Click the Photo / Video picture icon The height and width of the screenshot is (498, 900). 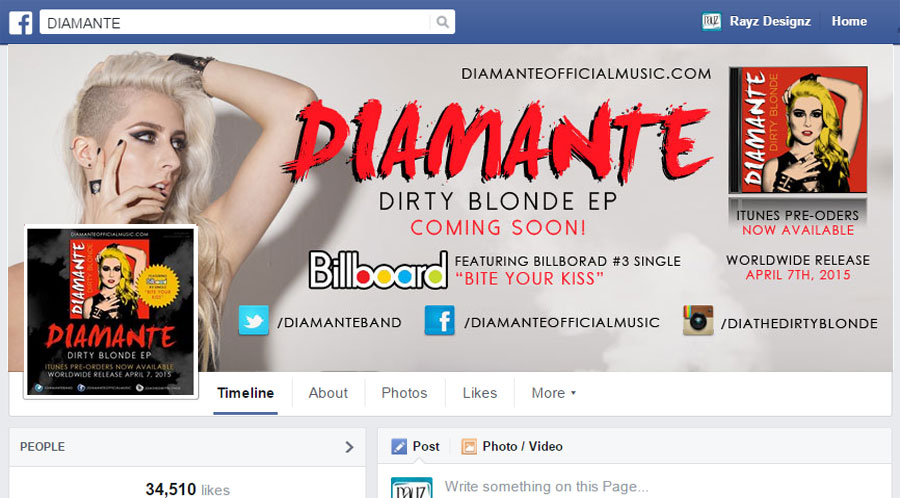coord(469,446)
